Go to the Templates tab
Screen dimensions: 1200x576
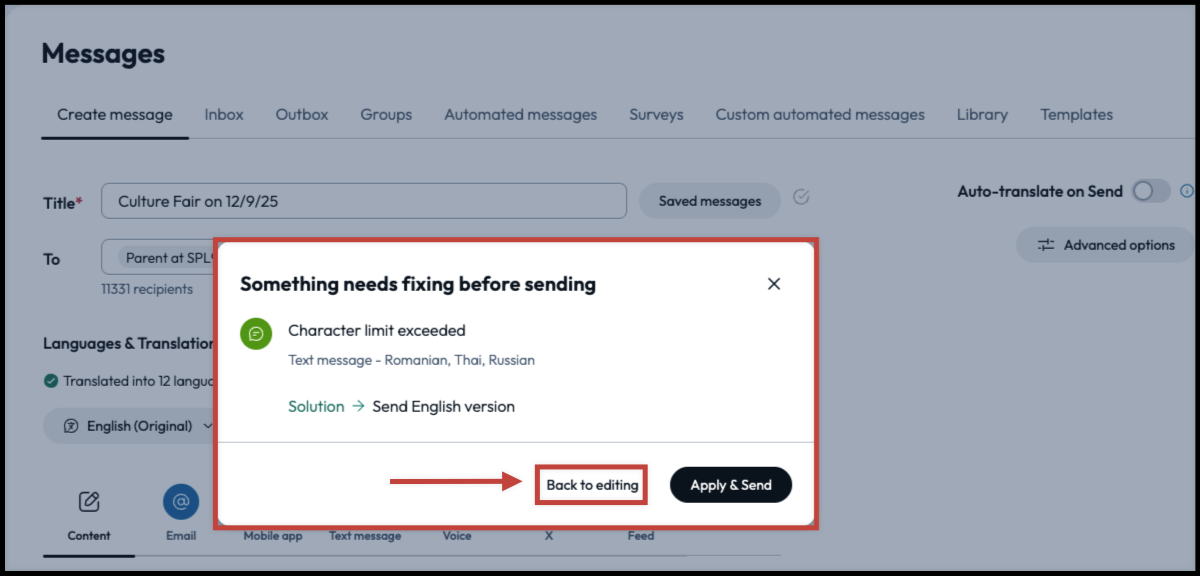tap(1076, 115)
